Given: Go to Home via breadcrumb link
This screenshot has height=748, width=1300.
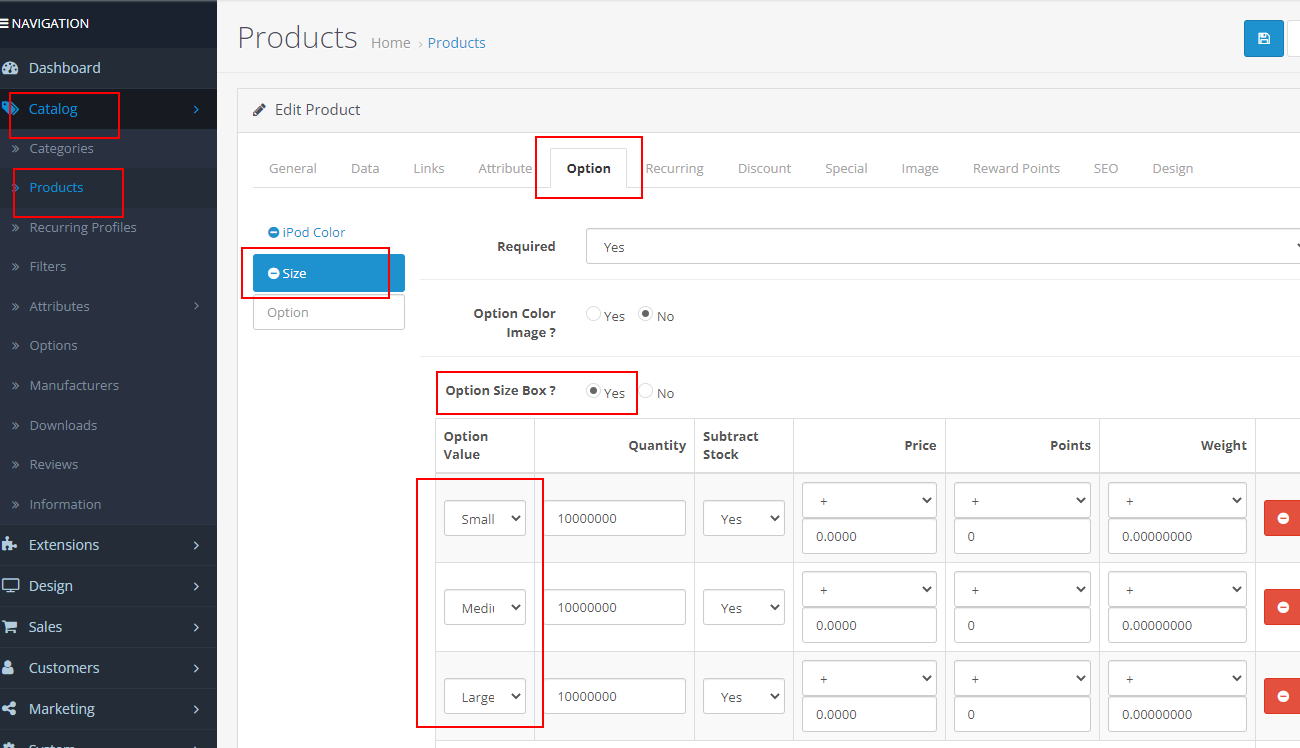Looking at the screenshot, I should [x=390, y=42].
